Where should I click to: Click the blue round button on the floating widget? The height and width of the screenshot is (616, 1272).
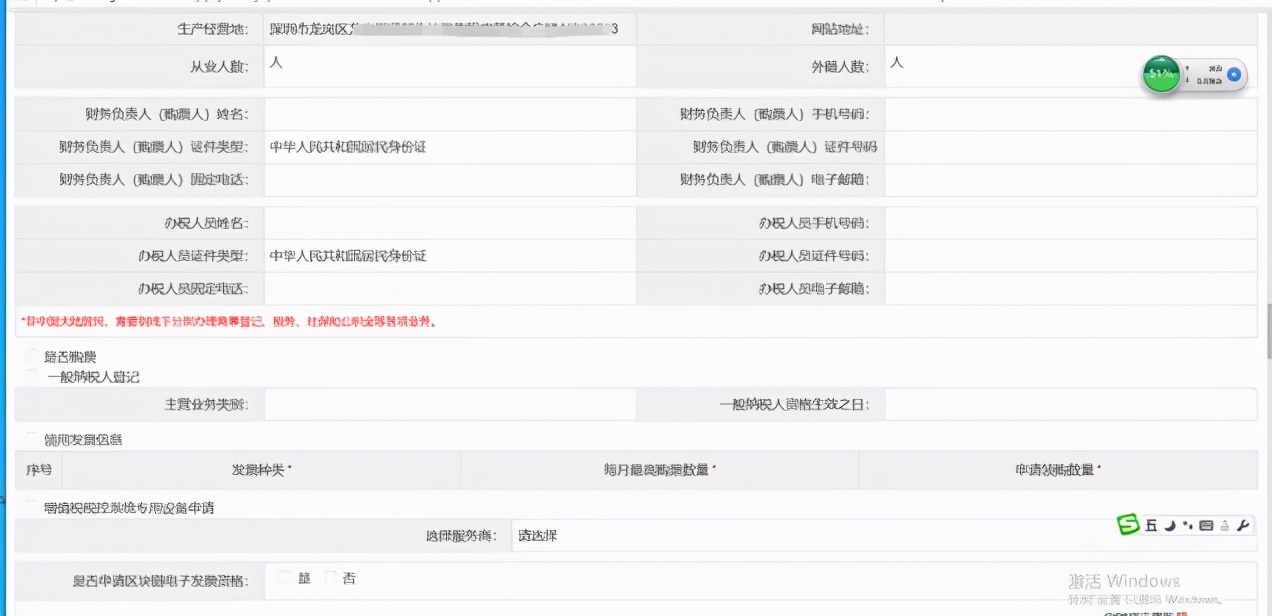pyautogui.click(x=1233, y=74)
